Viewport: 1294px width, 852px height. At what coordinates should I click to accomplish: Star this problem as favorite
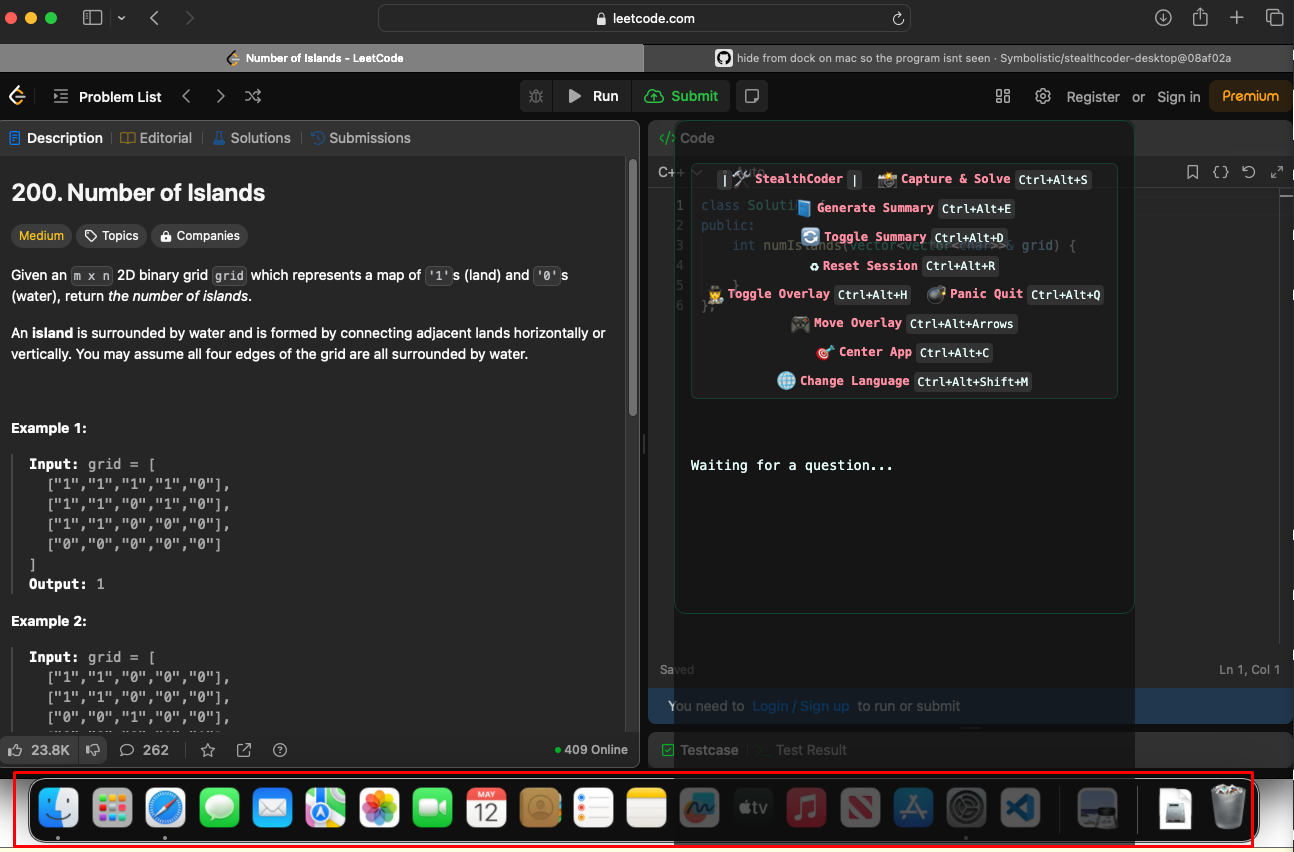pyautogui.click(x=208, y=750)
